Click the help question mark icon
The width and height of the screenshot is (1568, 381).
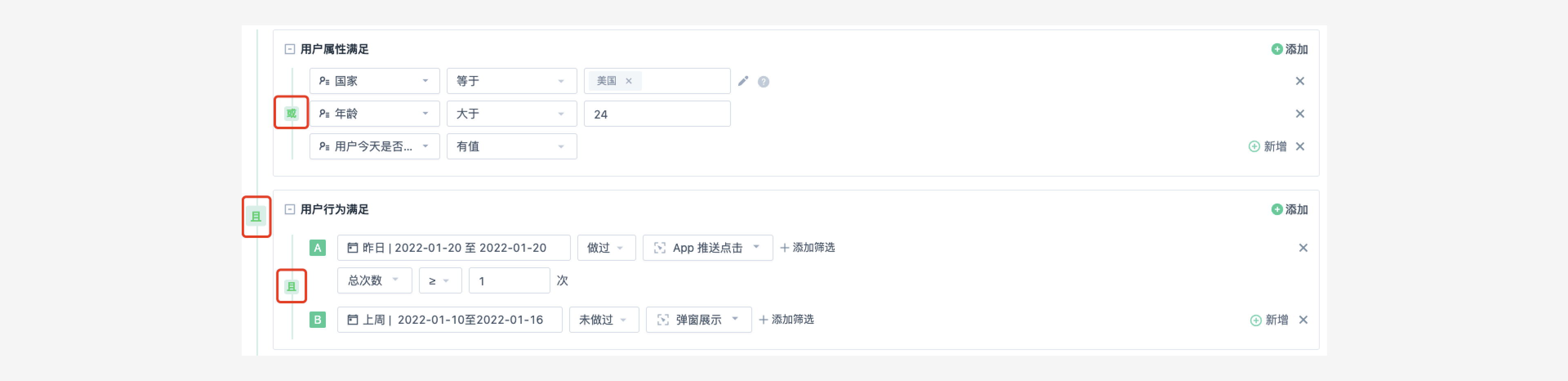tap(763, 82)
